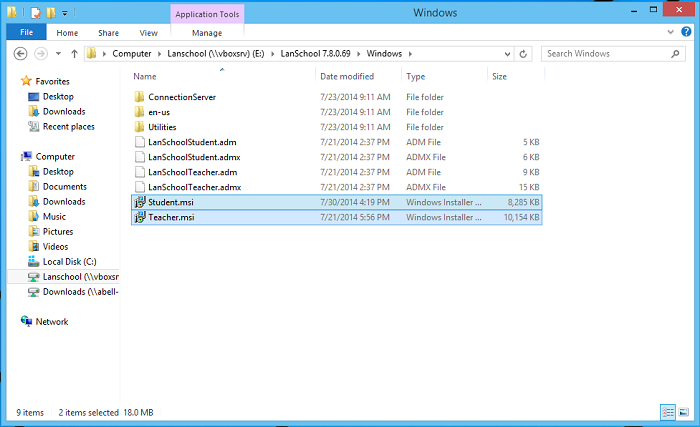Open Documents under Computer

point(65,186)
